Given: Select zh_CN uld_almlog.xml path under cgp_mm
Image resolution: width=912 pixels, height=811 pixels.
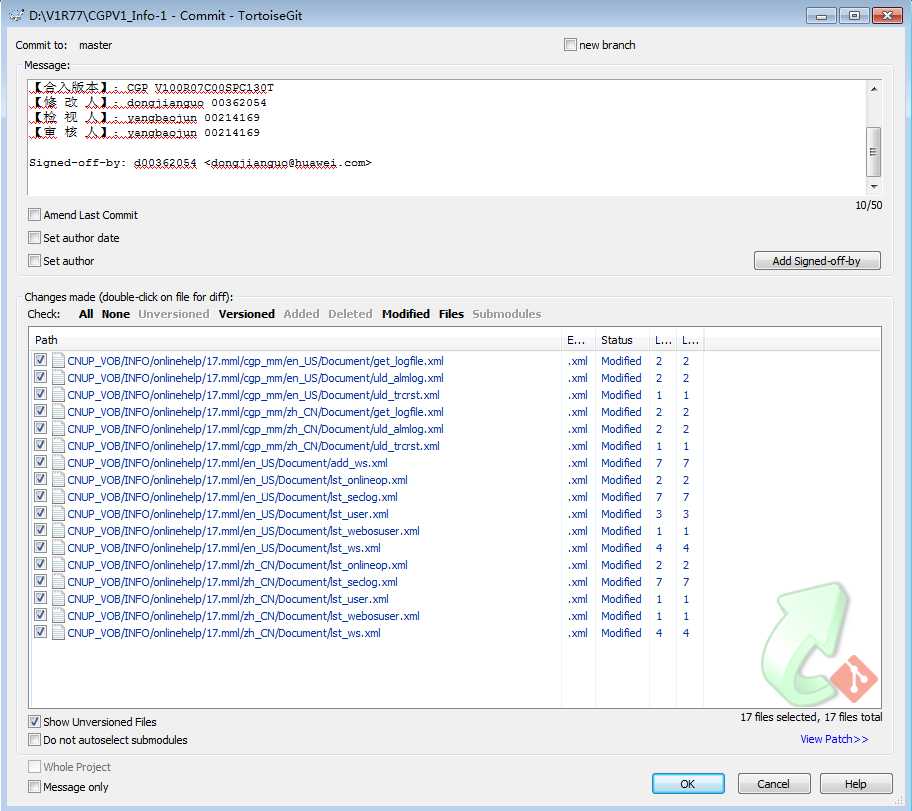Looking at the screenshot, I should click(x=255, y=429).
